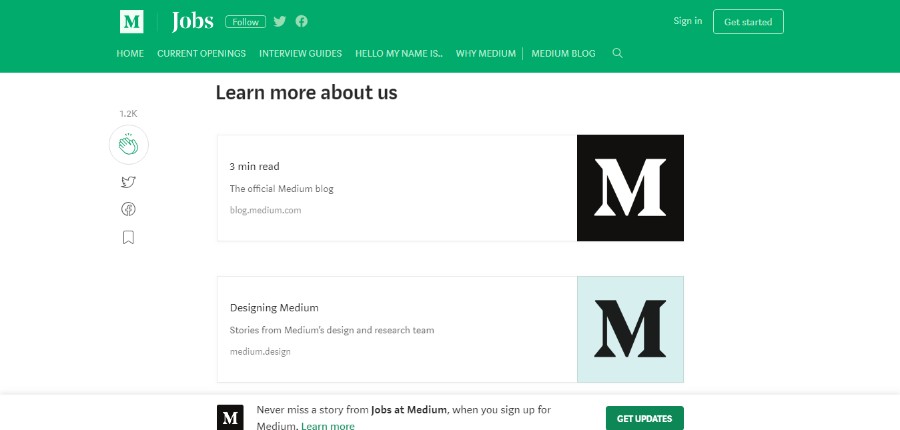The height and width of the screenshot is (430, 900).
Task: Click the Follow button
Action: (245, 22)
